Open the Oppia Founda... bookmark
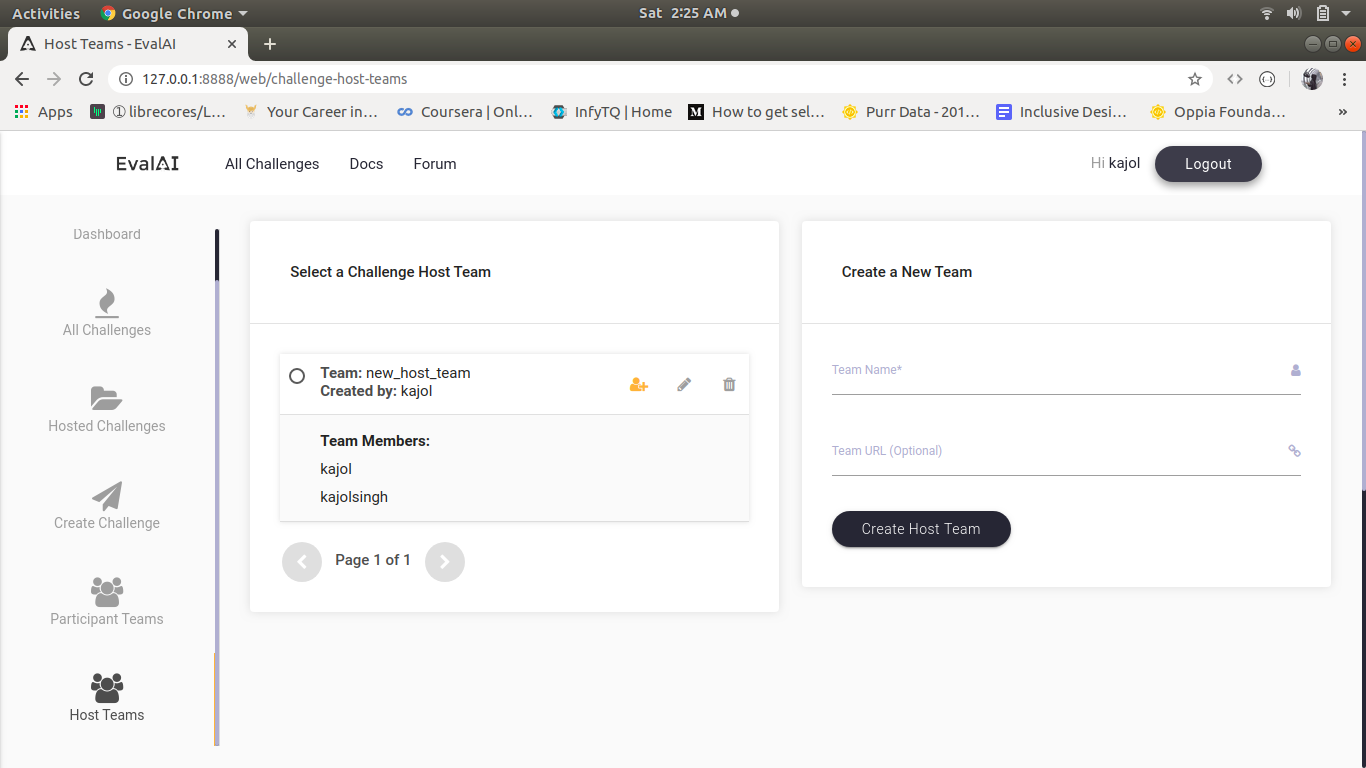Image resolution: width=1366 pixels, height=768 pixels. point(1218,112)
